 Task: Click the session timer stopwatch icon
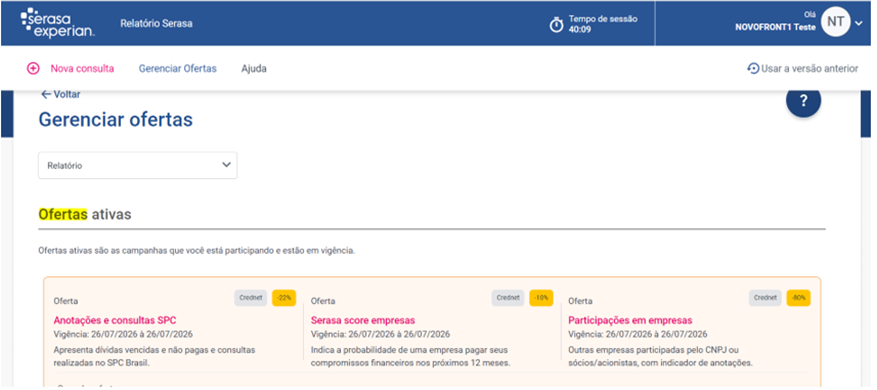point(556,25)
